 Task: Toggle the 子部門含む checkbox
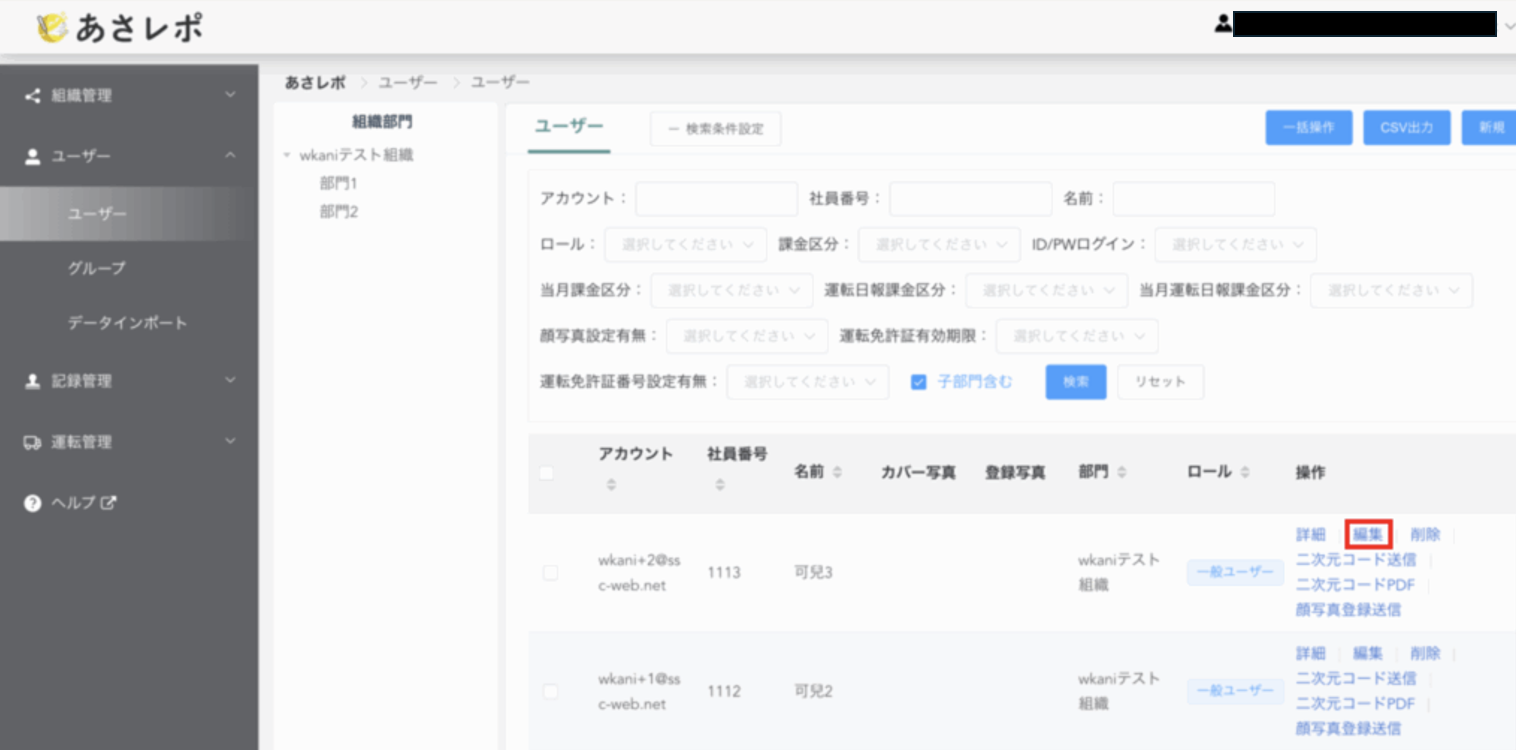coord(919,382)
